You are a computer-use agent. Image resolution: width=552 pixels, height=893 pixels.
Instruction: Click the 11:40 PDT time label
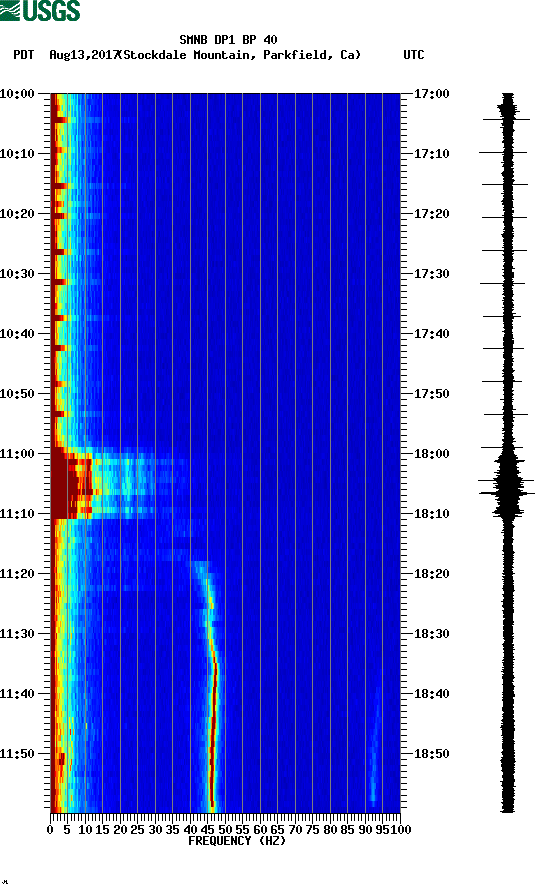17,694
